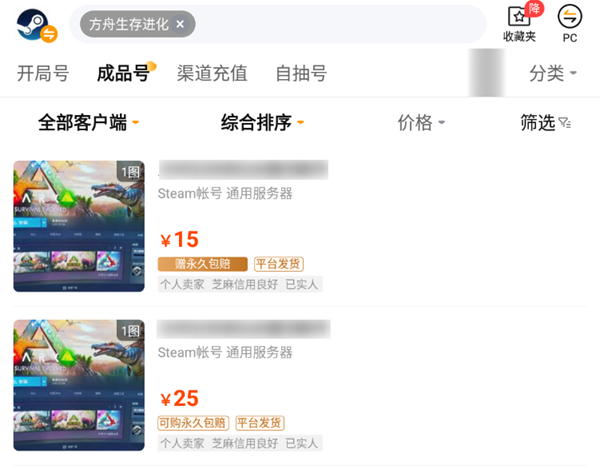Tap 平台发货 tag on ¥15 listing
The image size is (600, 469).
click(x=279, y=264)
